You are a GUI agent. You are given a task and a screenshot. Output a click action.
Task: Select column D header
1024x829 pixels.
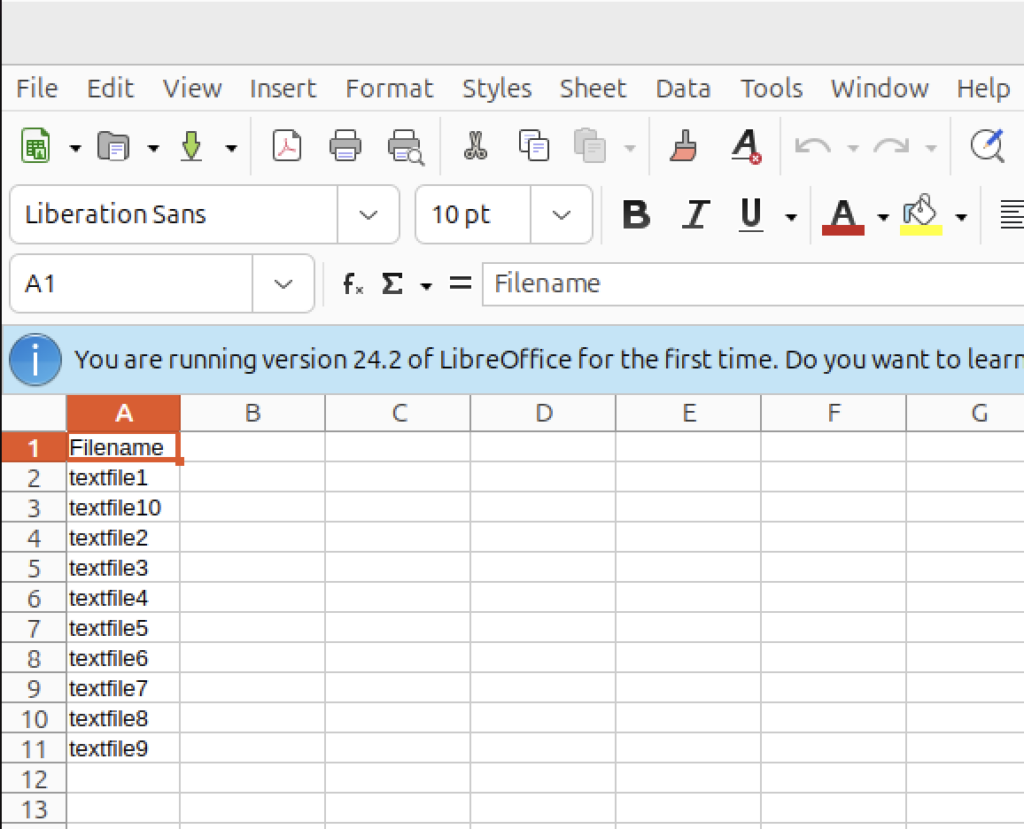point(543,413)
